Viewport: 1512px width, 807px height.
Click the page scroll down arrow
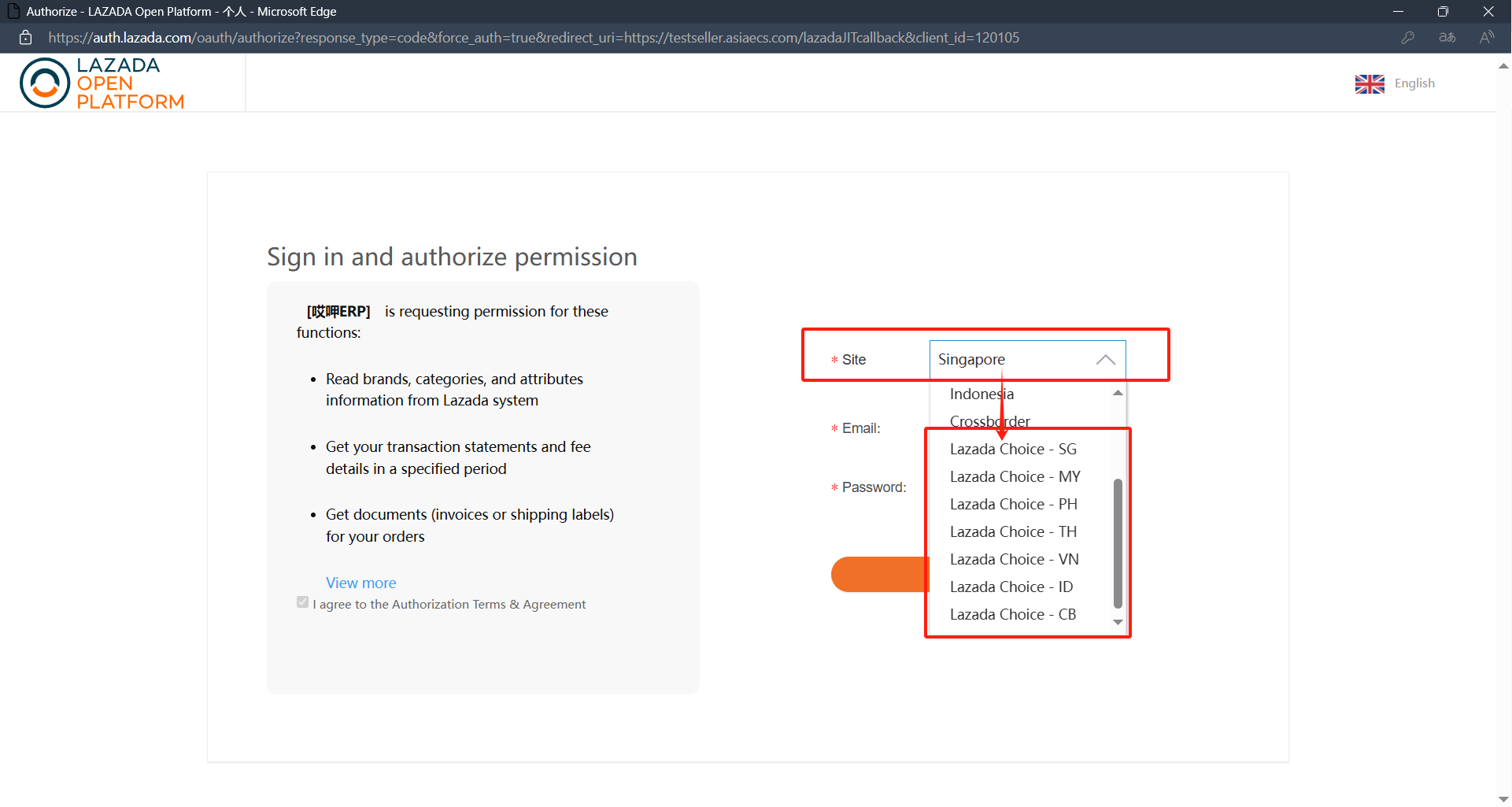(1503, 798)
